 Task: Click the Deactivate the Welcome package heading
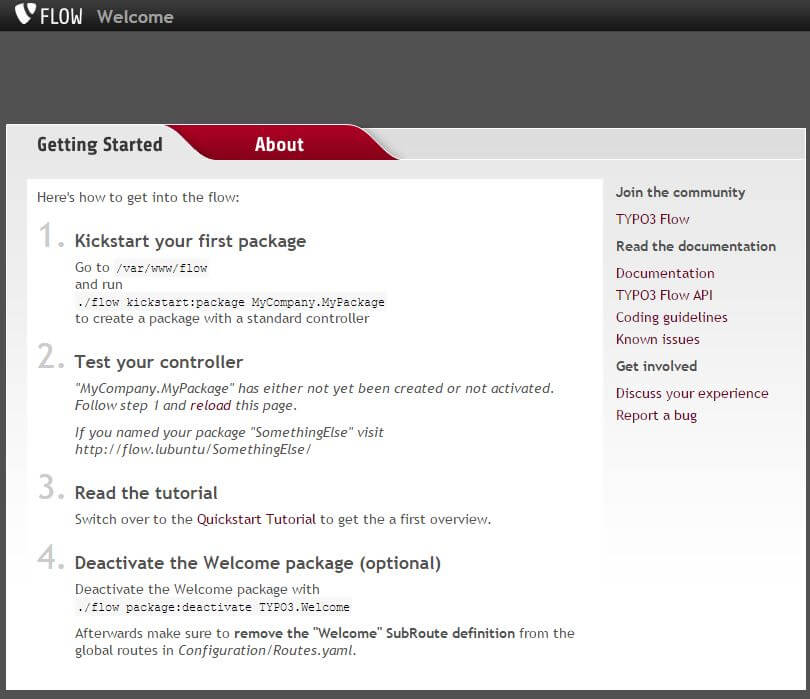(x=258, y=563)
